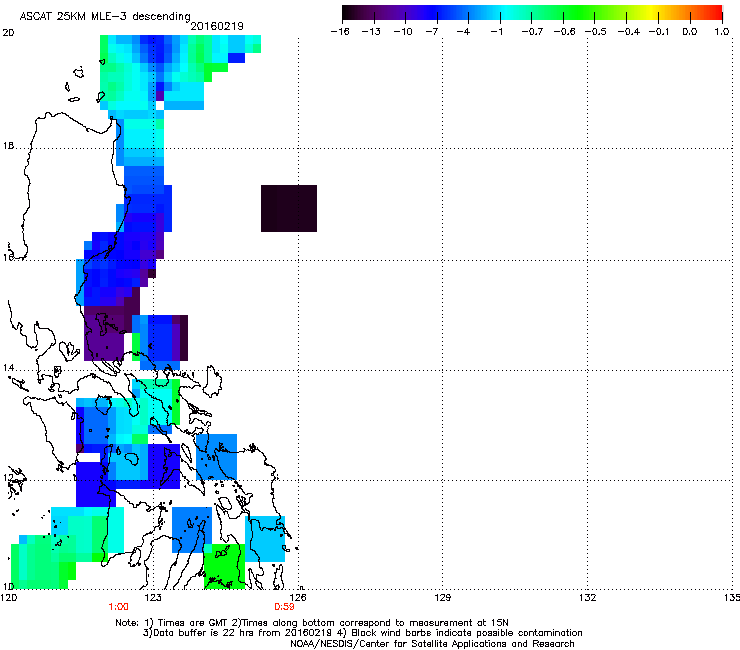Click the 1.0 label on the color scale
This screenshot has height=650, width=740.
pyautogui.click(x=722, y=32)
